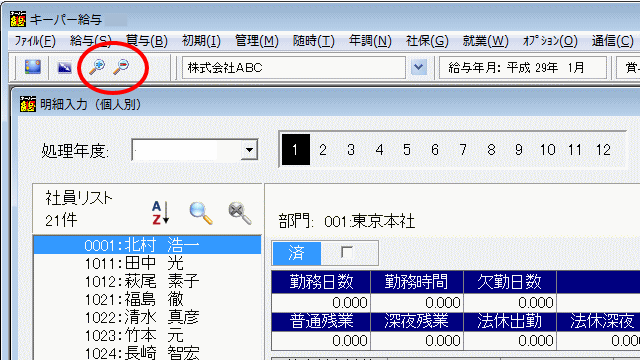Select month 9 in month selector
The height and width of the screenshot is (360, 640).
coord(519,150)
